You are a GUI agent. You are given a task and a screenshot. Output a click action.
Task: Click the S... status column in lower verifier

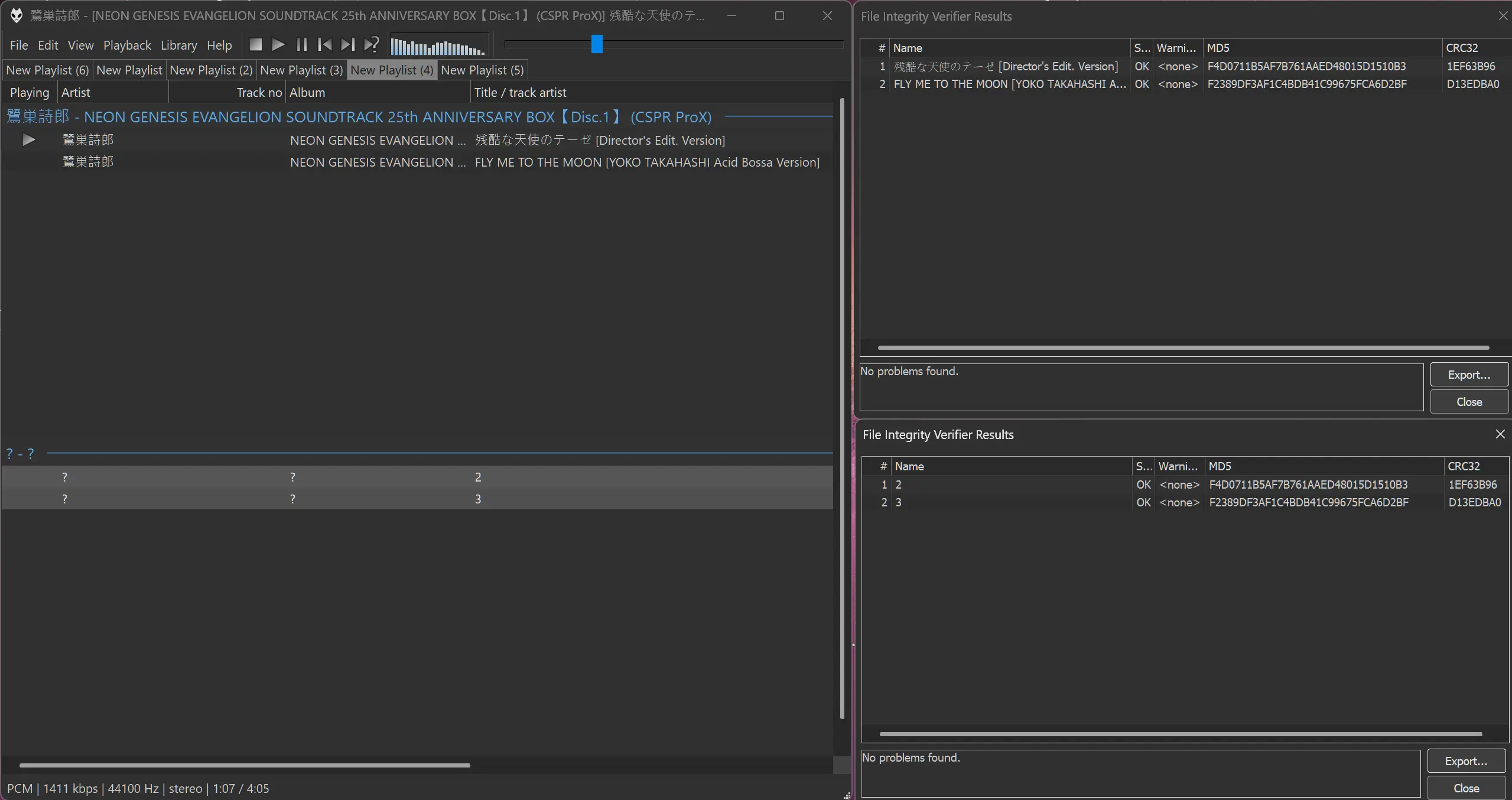click(1143, 466)
